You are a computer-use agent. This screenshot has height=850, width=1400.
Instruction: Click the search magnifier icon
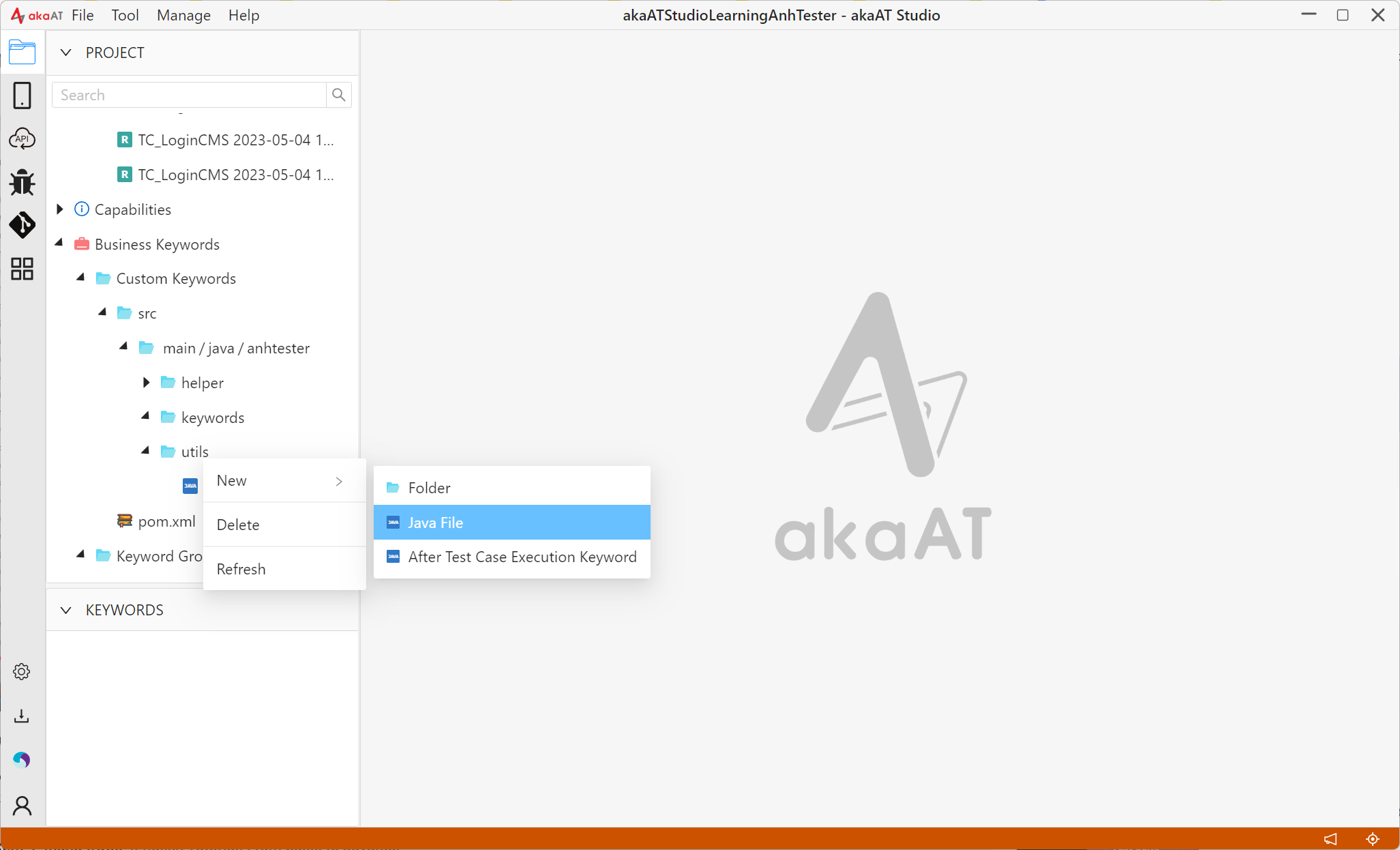(339, 95)
